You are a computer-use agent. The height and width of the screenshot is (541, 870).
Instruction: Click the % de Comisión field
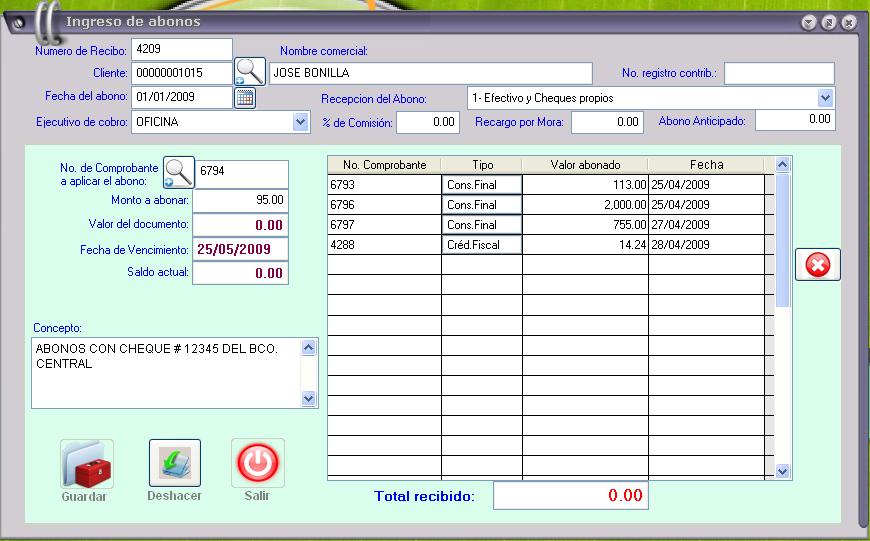[428, 122]
